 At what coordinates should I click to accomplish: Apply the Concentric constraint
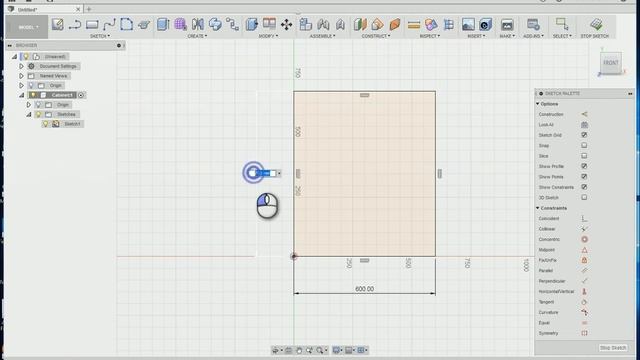point(584,239)
